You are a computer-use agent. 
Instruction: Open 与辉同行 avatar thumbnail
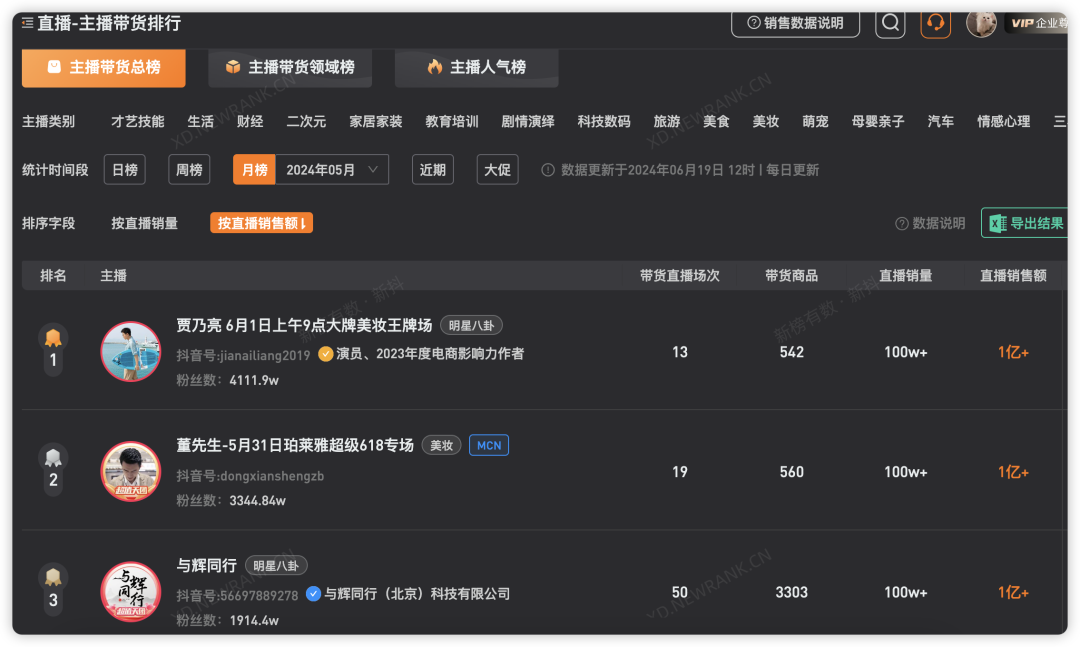pos(131,591)
